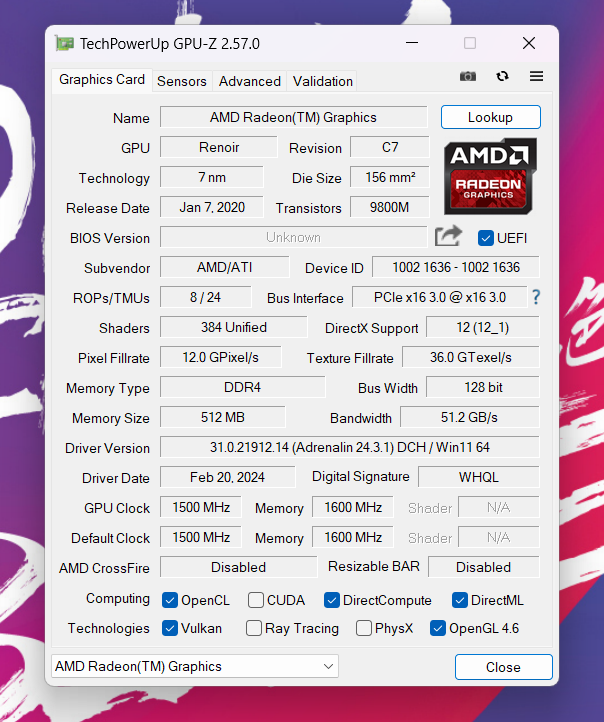
Task: Click the Resizable BAR value Disabled
Action: pos(483,567)
